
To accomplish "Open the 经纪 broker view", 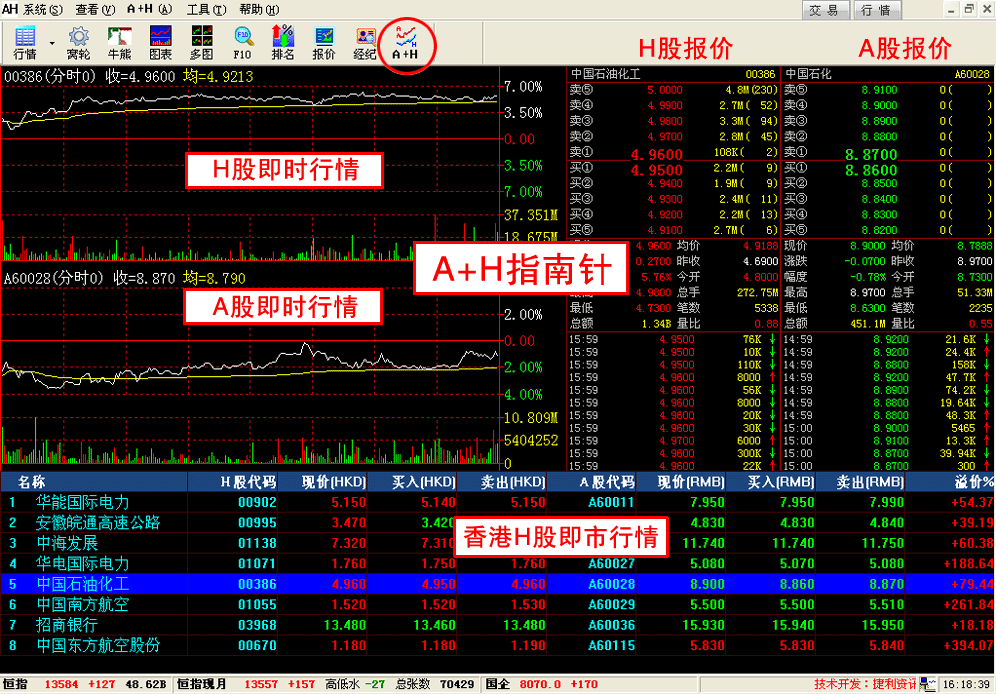I will click(x=365, y=43).
